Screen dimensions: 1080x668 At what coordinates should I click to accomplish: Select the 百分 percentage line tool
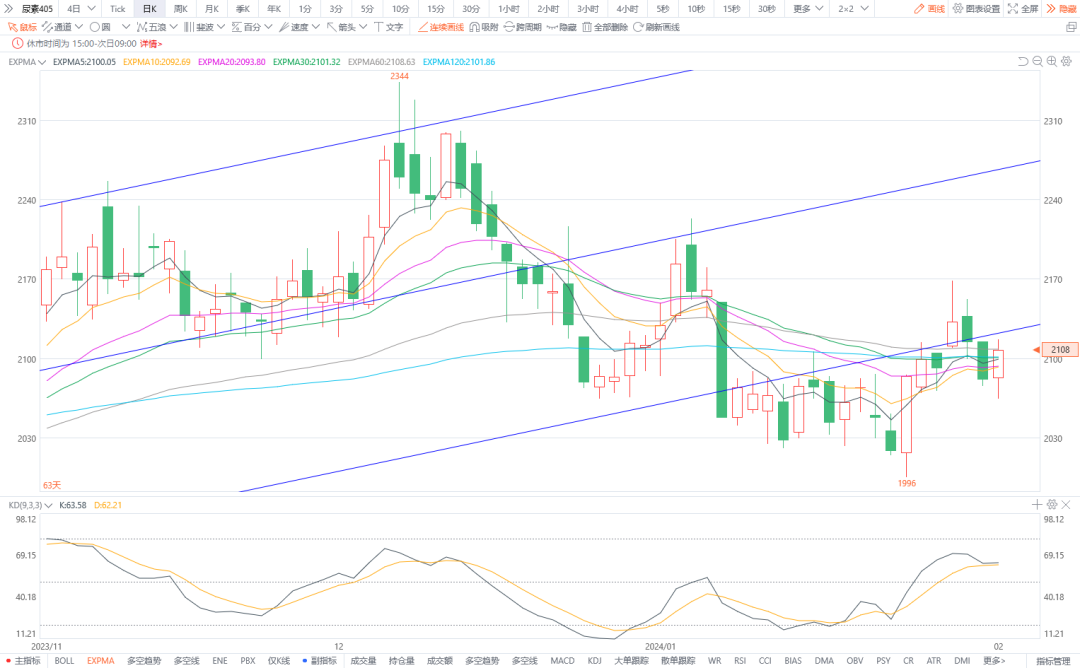tap(246, 27)
